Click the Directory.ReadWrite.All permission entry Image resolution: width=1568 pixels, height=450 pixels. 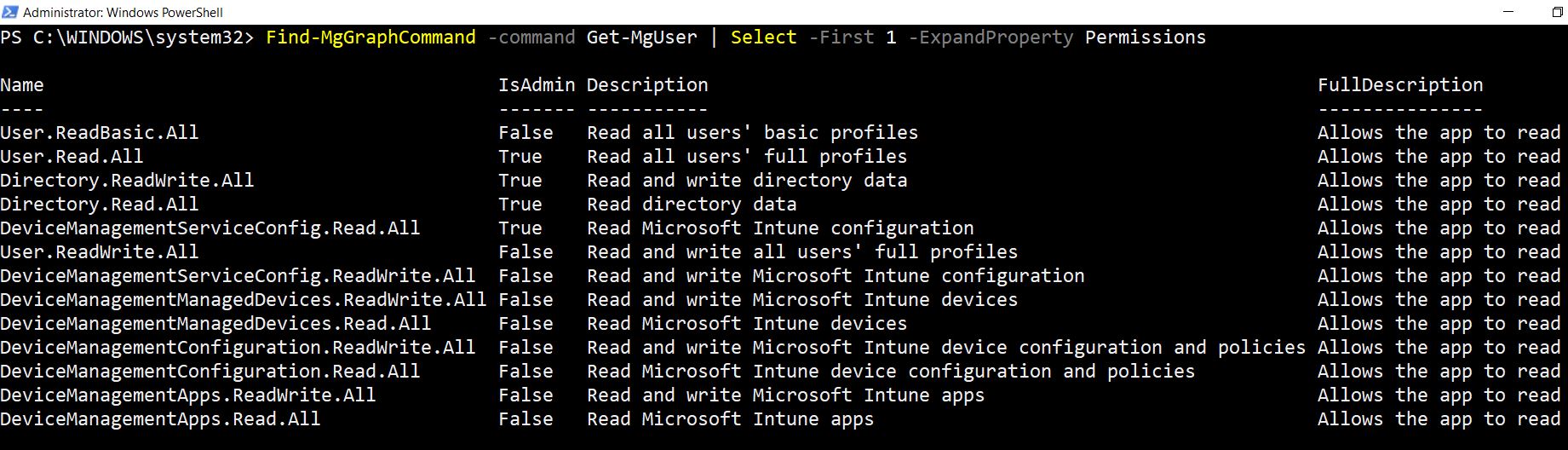tap(127, 181)
